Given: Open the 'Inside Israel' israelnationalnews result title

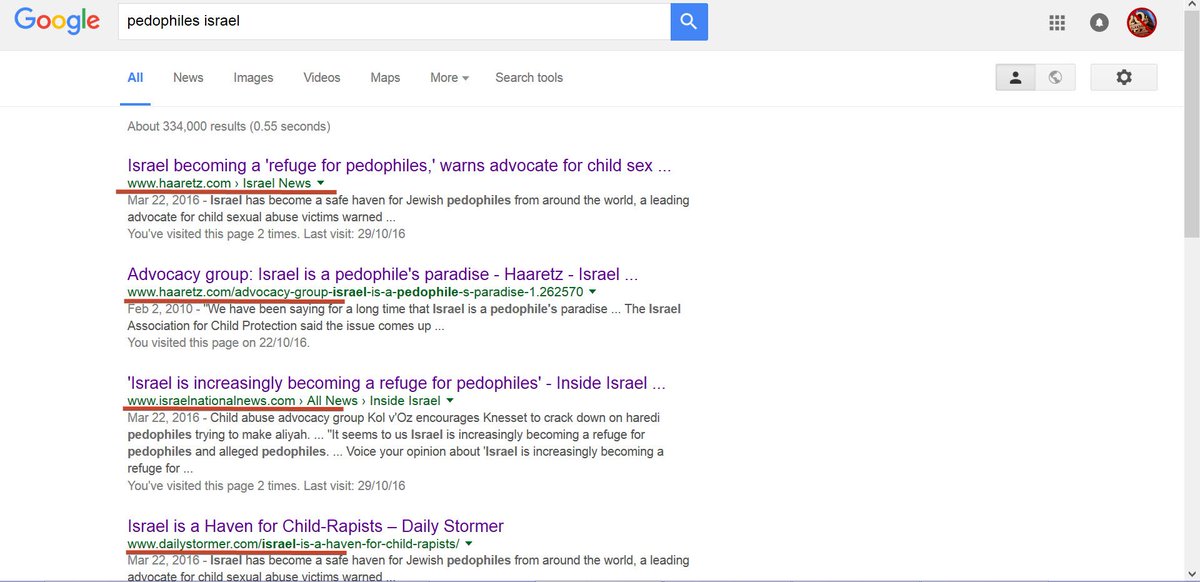Looking at the screenshot, I should pos(396,382).
